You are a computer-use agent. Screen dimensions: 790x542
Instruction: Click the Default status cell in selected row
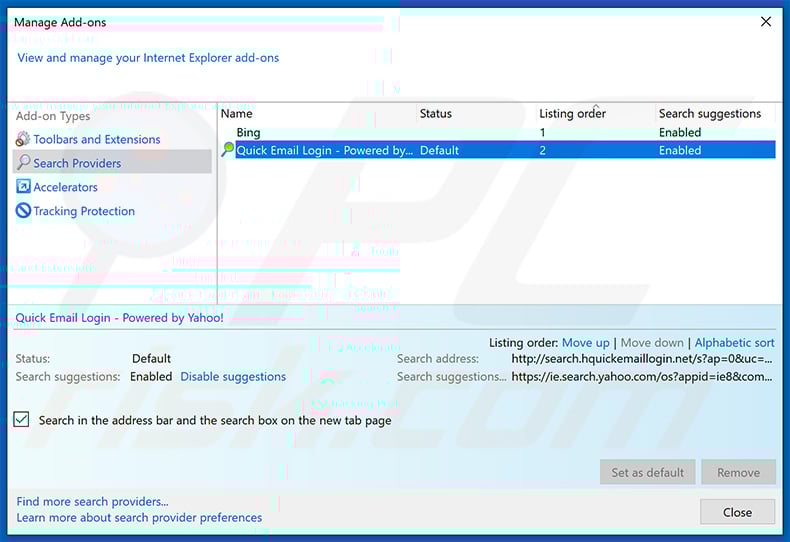pos(439,150)
